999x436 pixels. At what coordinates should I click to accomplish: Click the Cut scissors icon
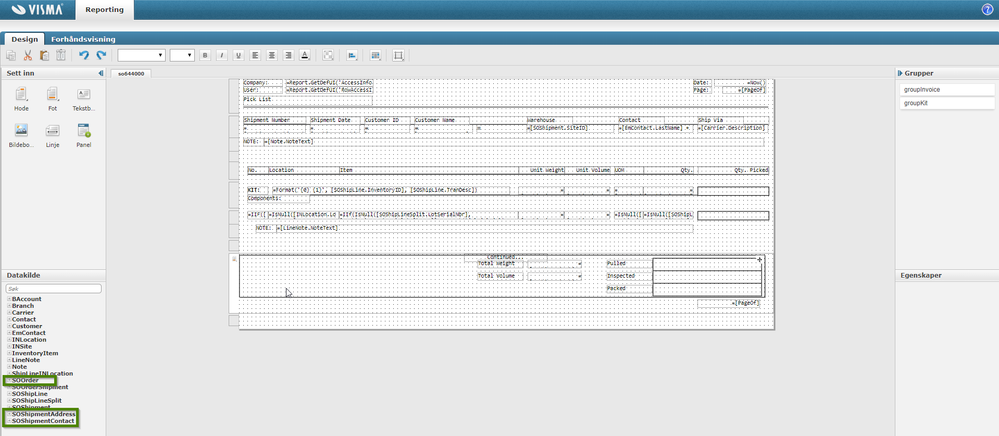28,55
